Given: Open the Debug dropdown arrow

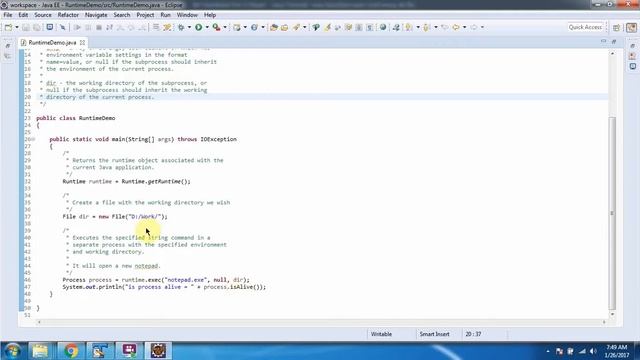Looking at the screenshot, I should [189, 27].
